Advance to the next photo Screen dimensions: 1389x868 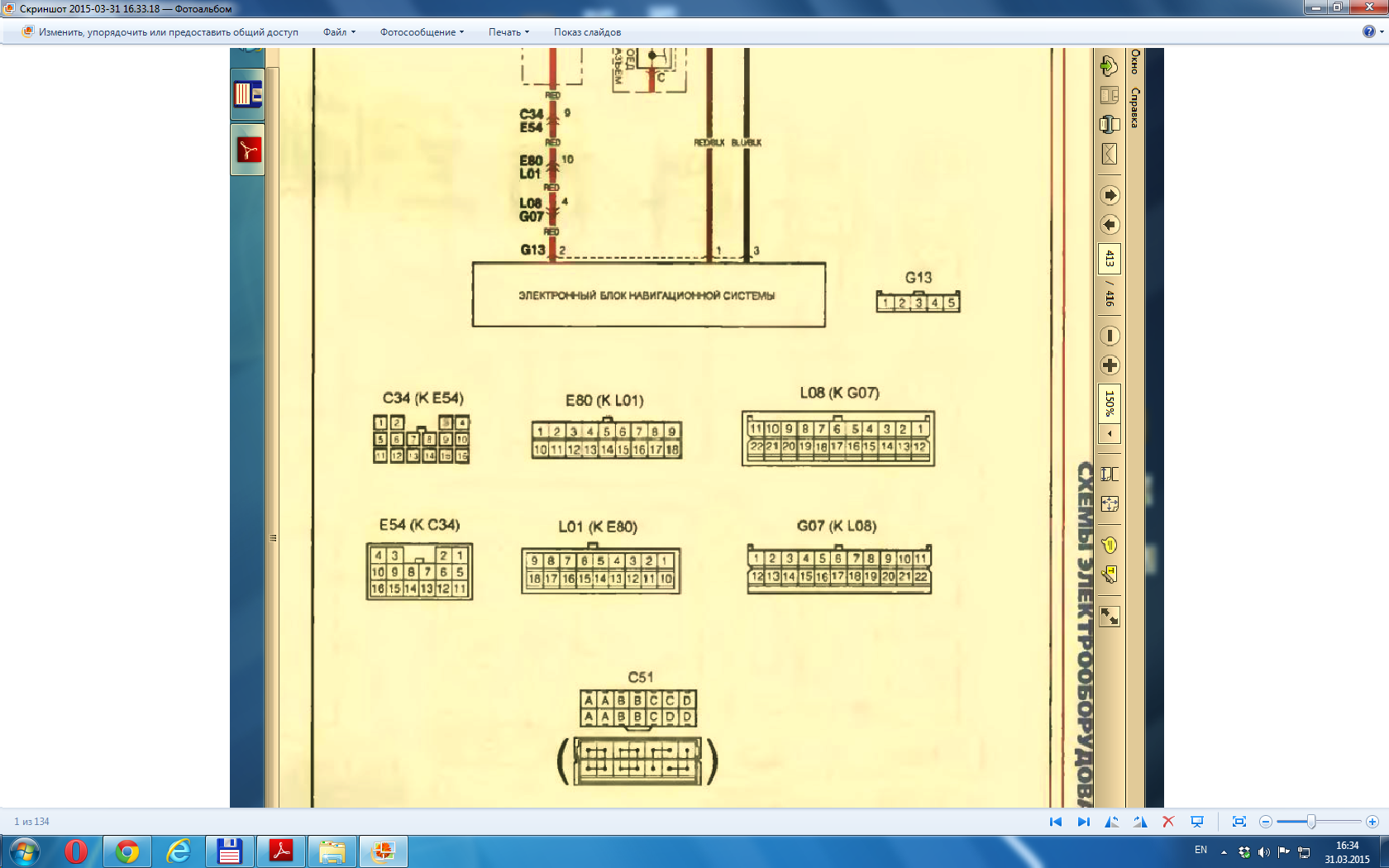[1083, 822]
